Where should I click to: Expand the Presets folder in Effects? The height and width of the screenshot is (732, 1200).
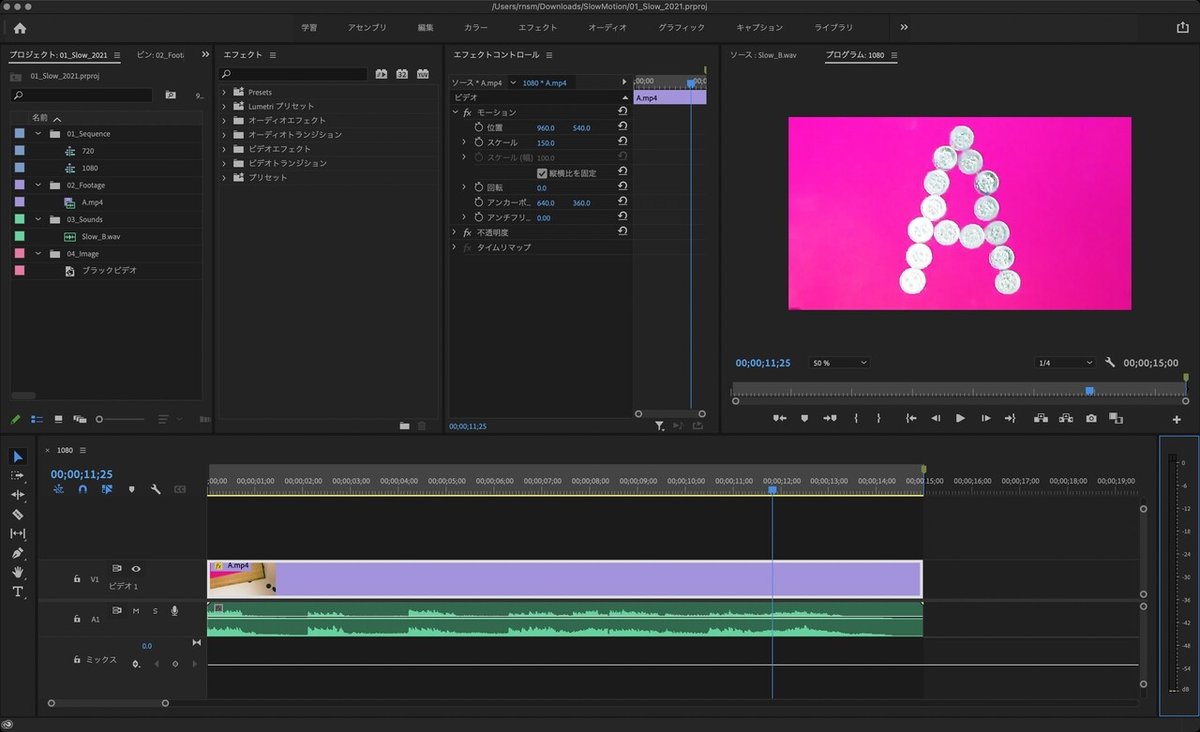(x=224, y=92)
